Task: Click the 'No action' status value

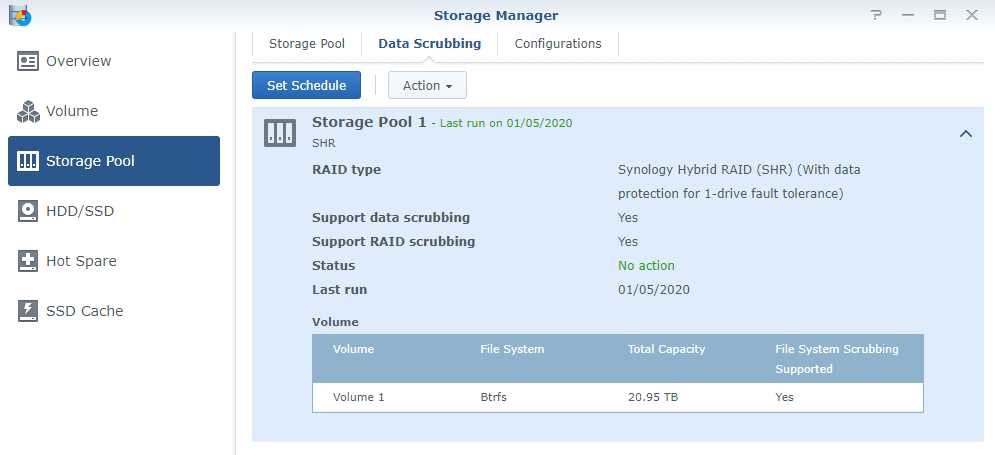Action: 647,266
